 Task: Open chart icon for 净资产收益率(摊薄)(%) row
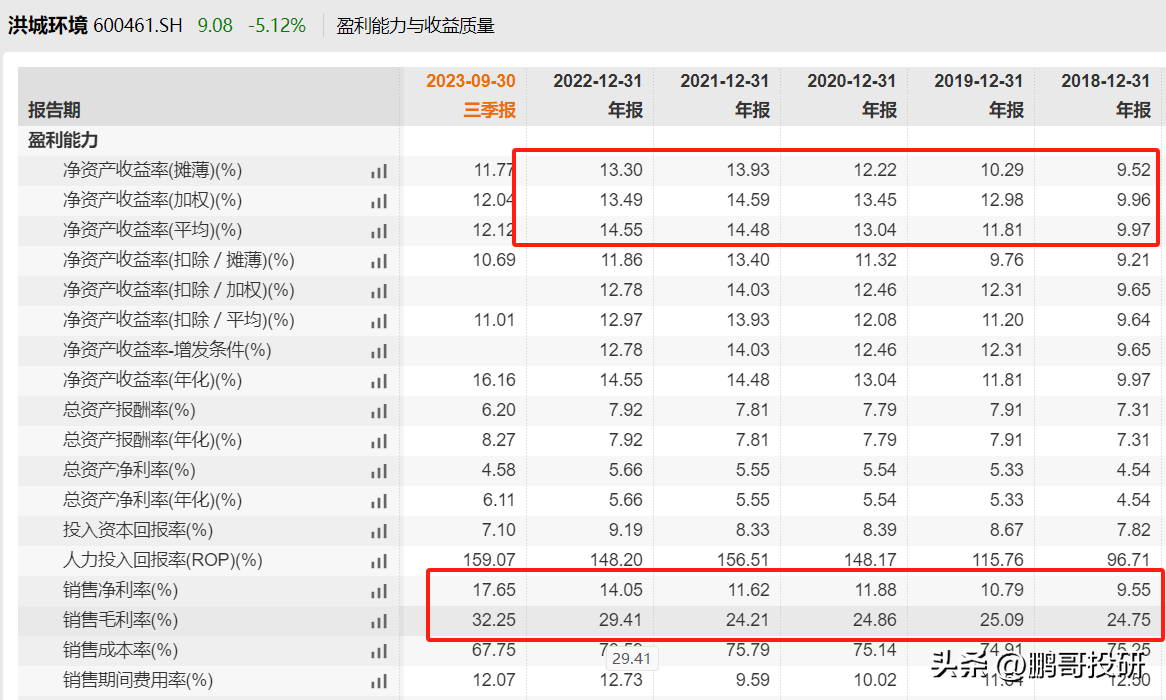tap(379, 171)
